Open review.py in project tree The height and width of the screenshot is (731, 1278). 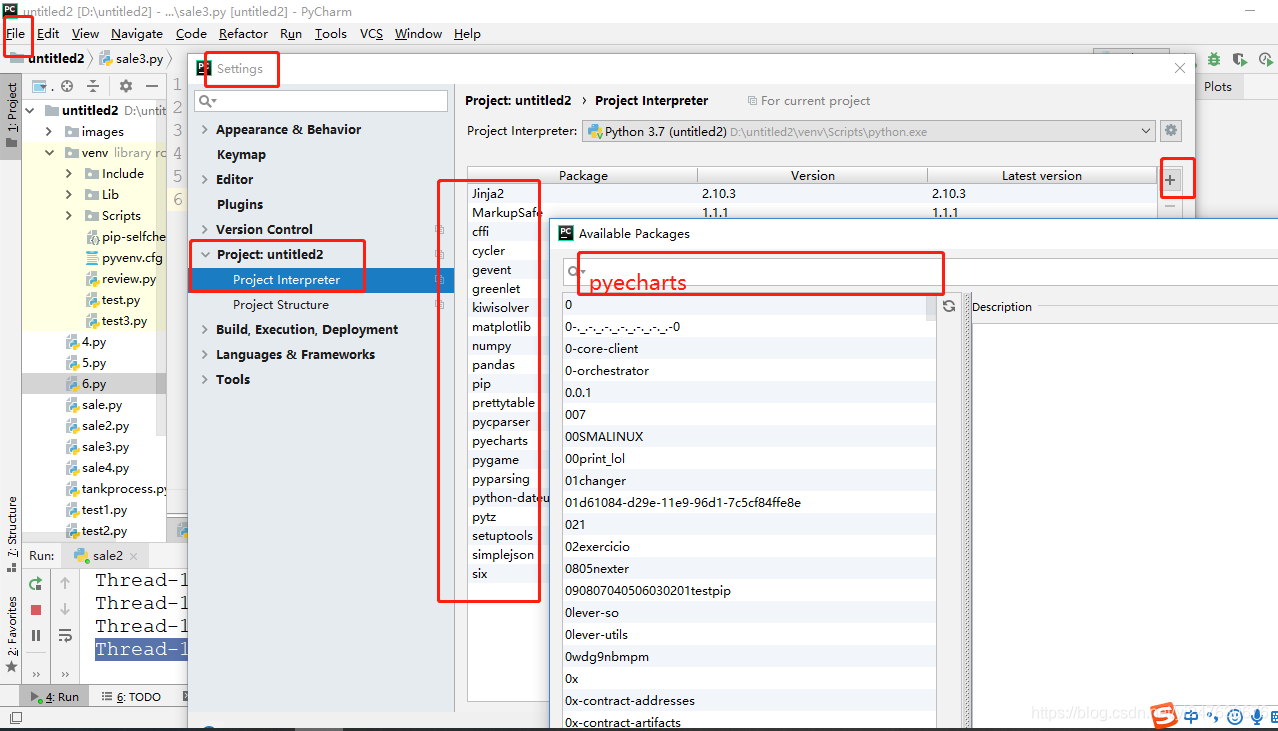pyautogui.click(x=129, y=279)
